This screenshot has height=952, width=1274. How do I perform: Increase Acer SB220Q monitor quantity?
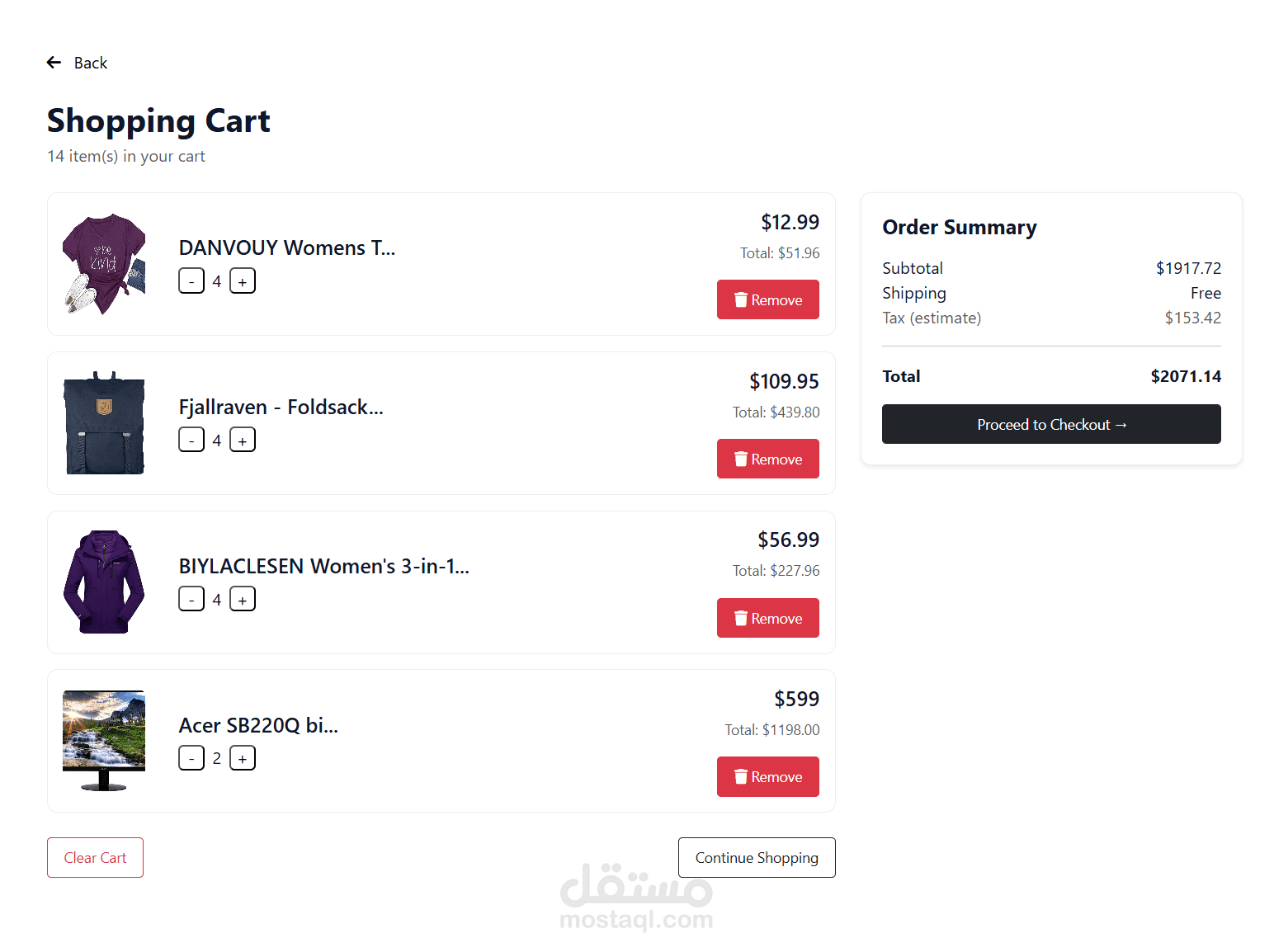point(243,758)
